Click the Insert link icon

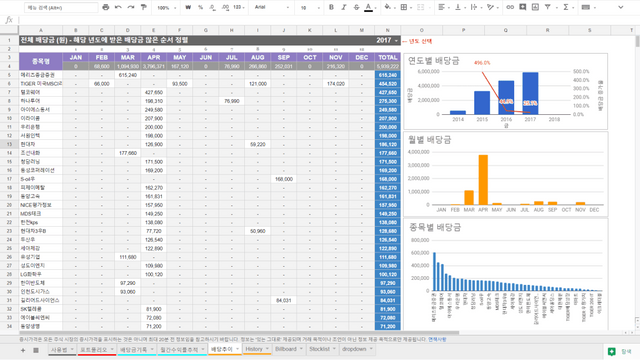coord(510,7)
